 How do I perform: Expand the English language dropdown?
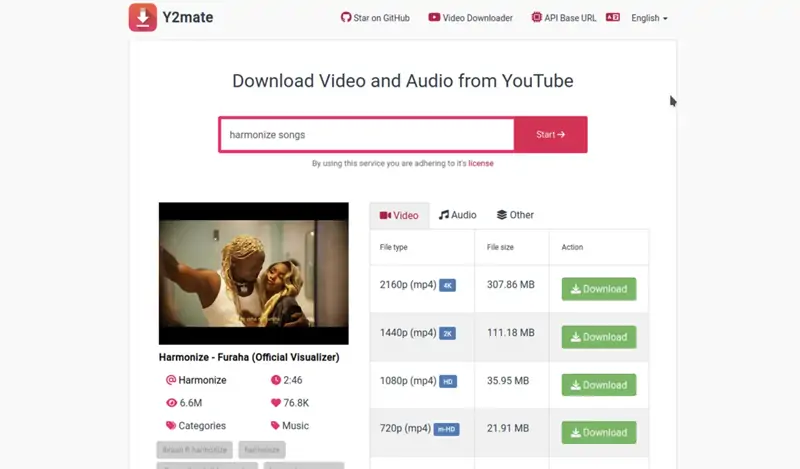(x=649, y=18)
